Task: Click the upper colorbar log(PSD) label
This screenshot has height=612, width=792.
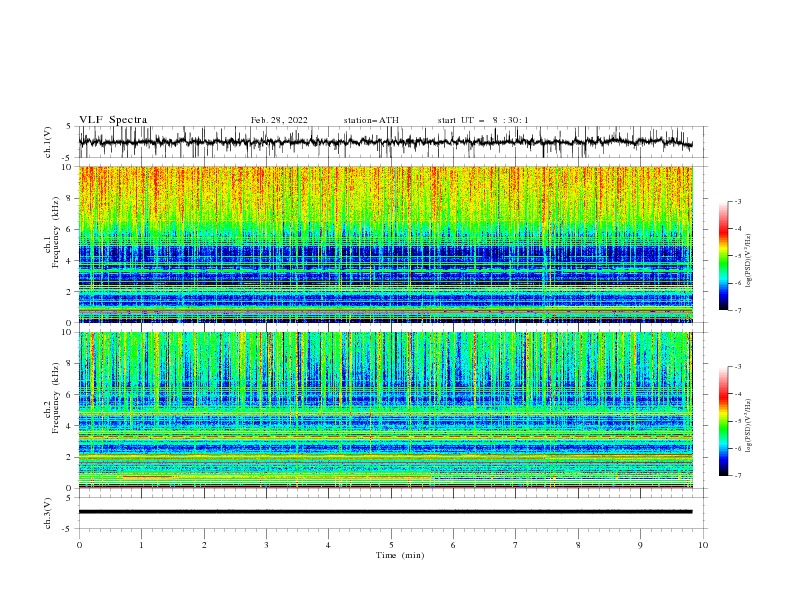Action: pyautogui.click(x=749, y=261)
